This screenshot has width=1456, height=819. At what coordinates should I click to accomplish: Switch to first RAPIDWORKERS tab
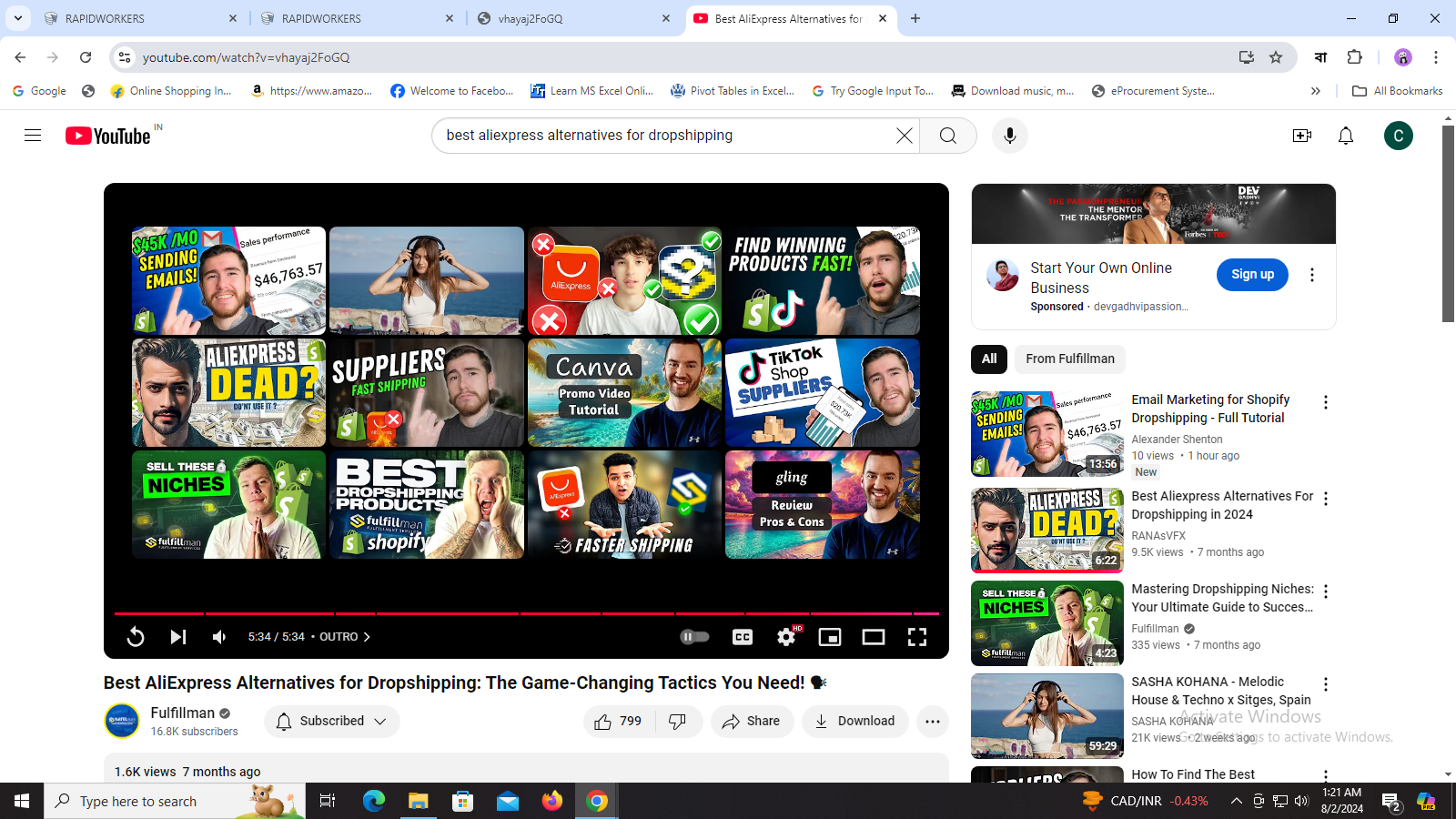click(141, 18)
